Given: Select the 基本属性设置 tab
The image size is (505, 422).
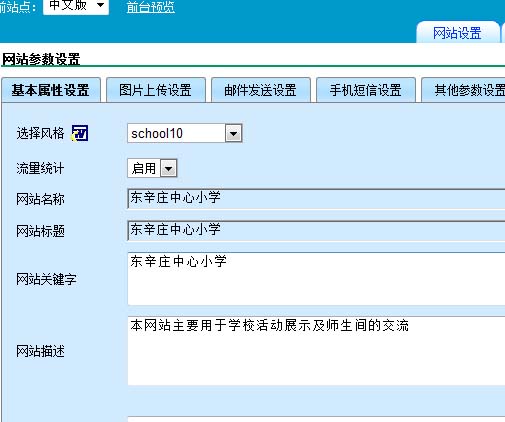Looking at the screenshot, I should 51,90.
